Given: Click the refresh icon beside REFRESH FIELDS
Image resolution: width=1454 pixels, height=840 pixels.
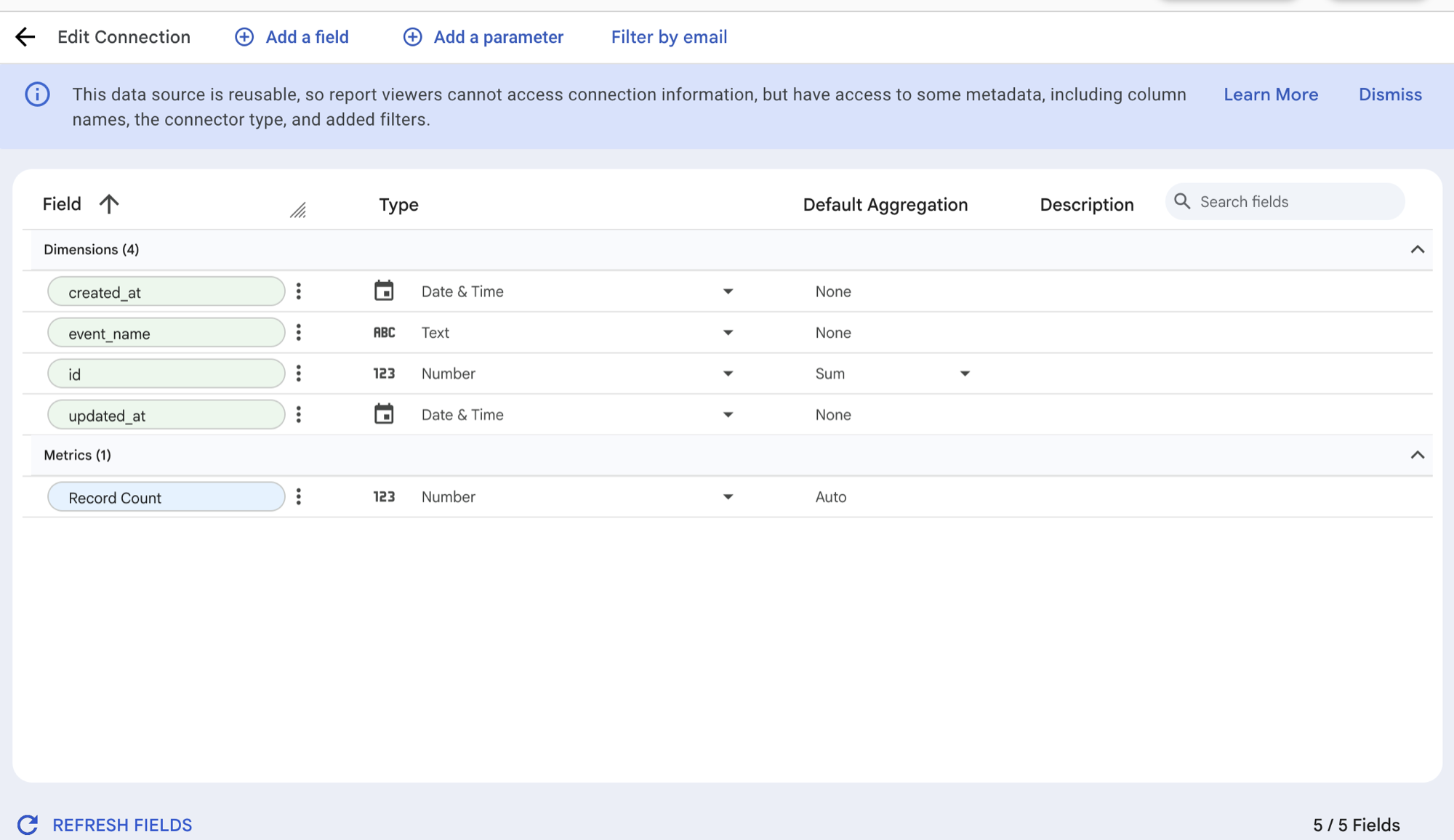Looking at the screenshot, I should point(28,825).
